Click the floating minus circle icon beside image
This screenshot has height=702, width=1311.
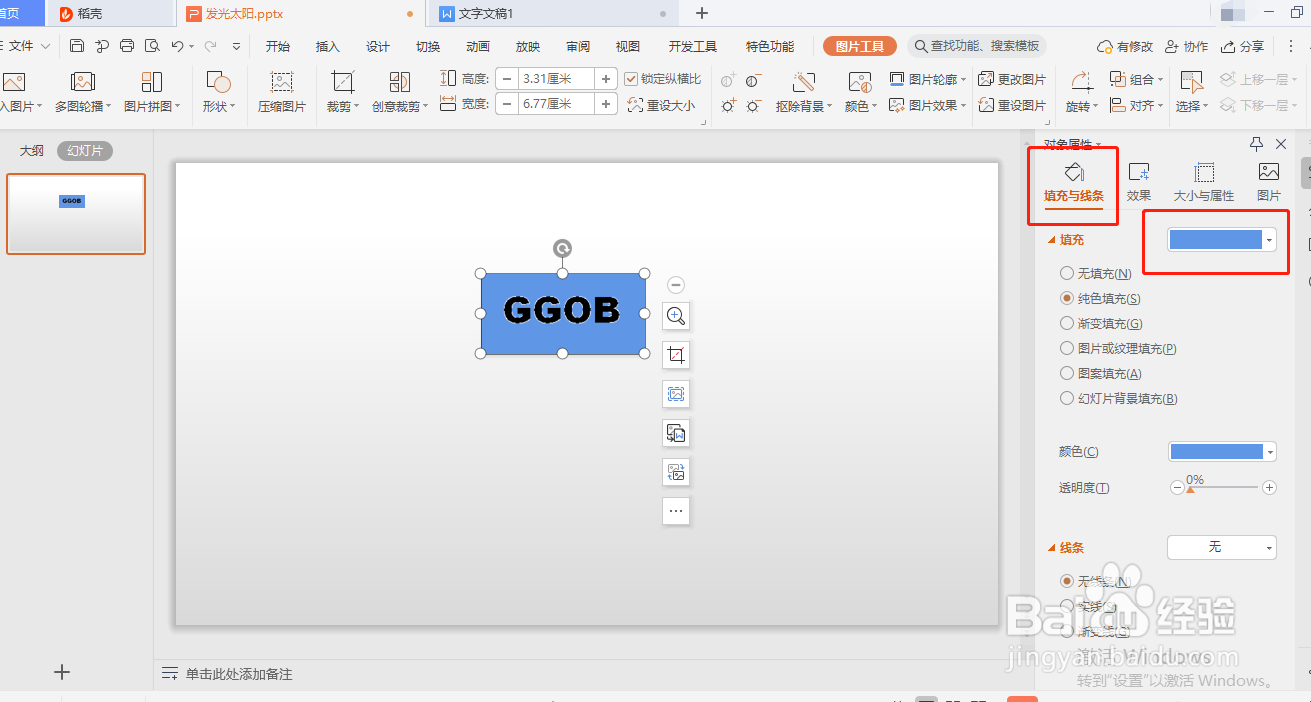676,285
